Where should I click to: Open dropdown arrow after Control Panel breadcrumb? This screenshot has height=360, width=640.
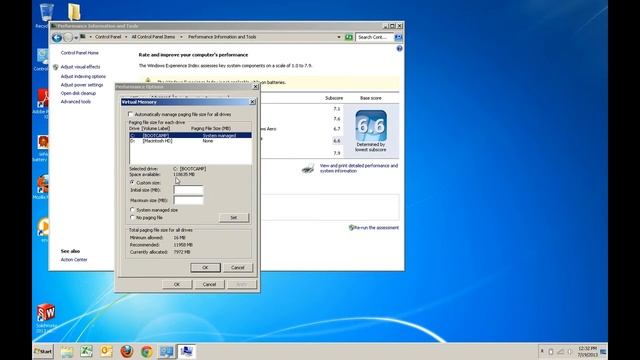click(126, 37)
